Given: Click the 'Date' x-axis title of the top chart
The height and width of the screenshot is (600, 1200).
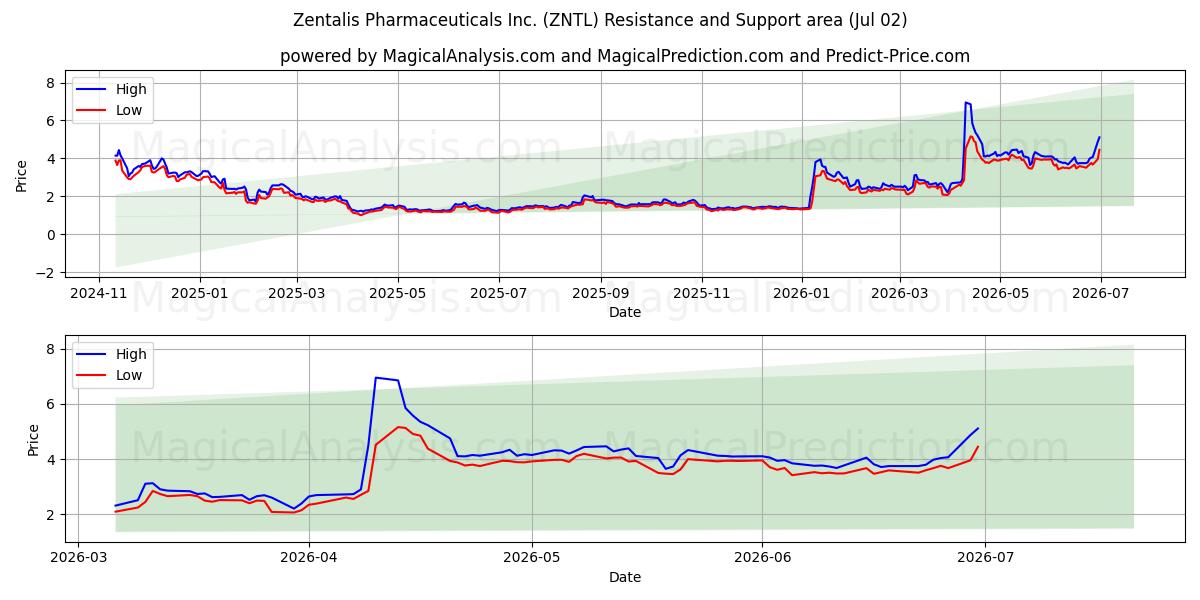Looking at the screenshot, I should pos(625,313).
